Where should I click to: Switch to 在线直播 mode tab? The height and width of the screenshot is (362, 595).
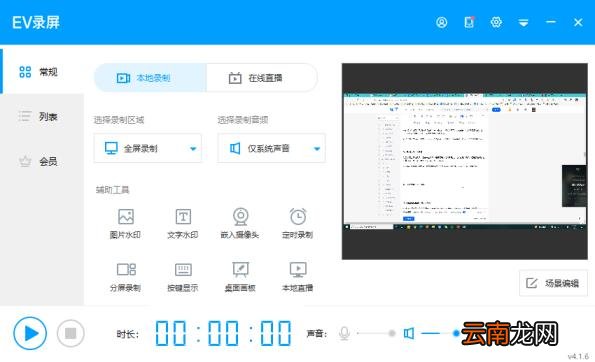[262, 78]
